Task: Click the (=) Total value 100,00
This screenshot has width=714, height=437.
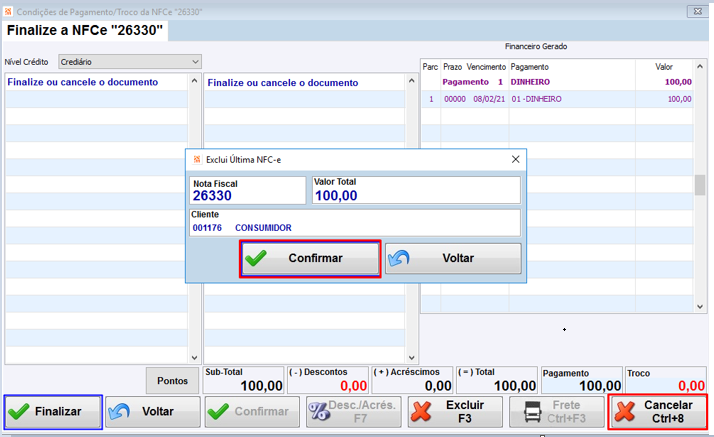Action: tap(515, 386)
